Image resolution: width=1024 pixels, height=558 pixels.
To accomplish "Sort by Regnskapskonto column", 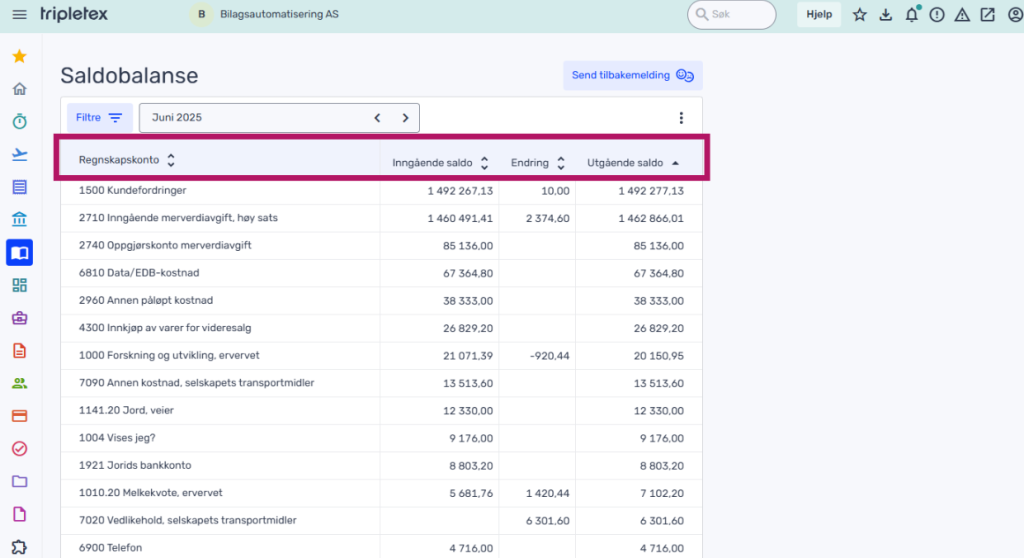I will [x=127, y=160].
